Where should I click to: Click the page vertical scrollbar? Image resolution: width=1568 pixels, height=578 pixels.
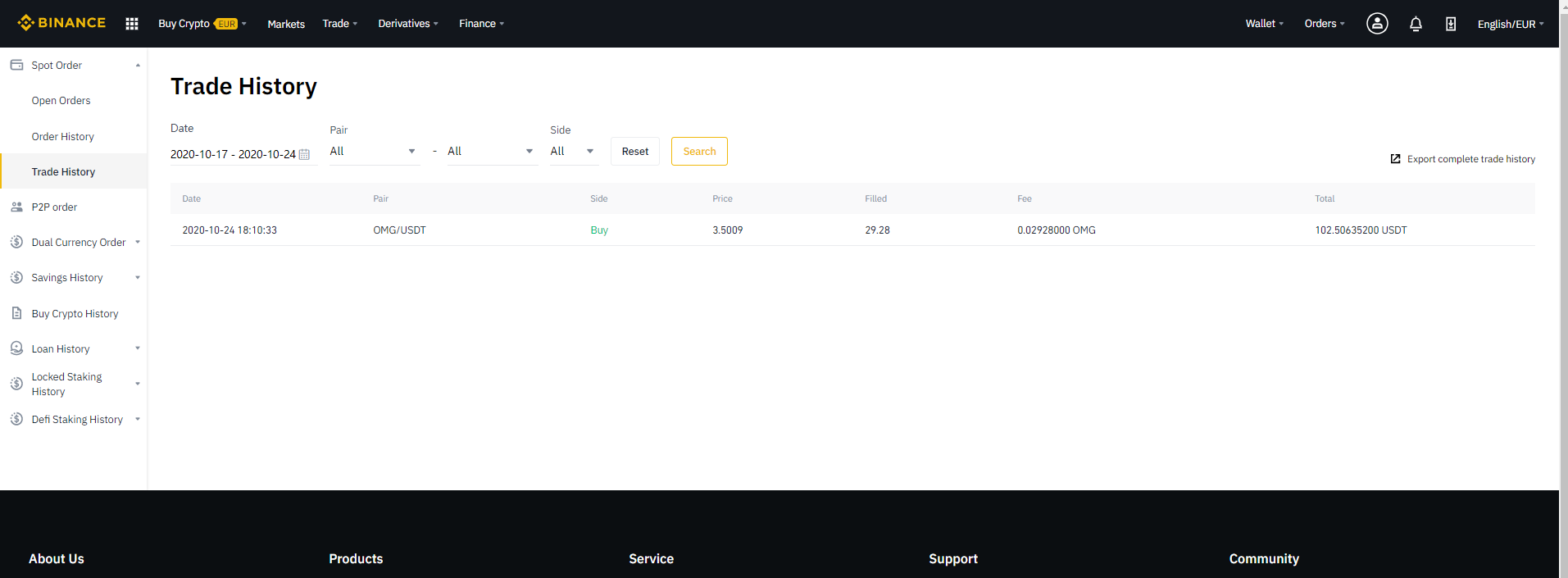click(x=1563, y=289)
